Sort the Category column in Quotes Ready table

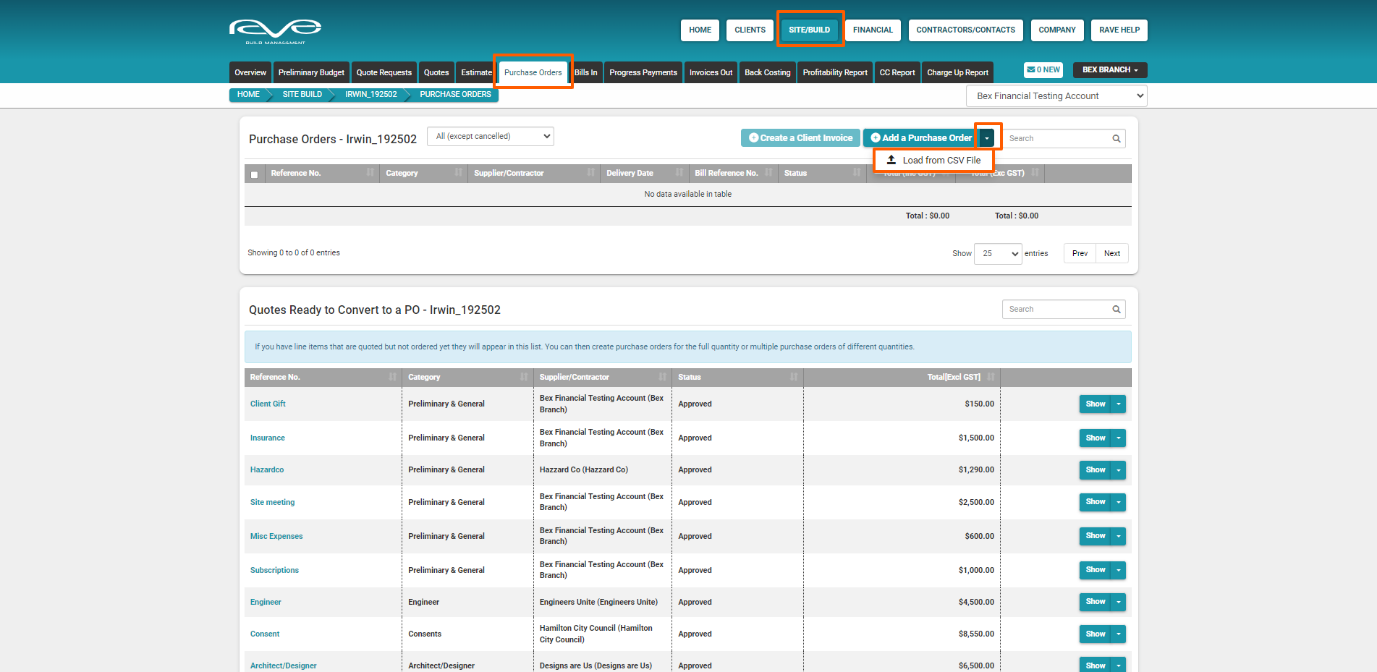click(x=523, y=377)
